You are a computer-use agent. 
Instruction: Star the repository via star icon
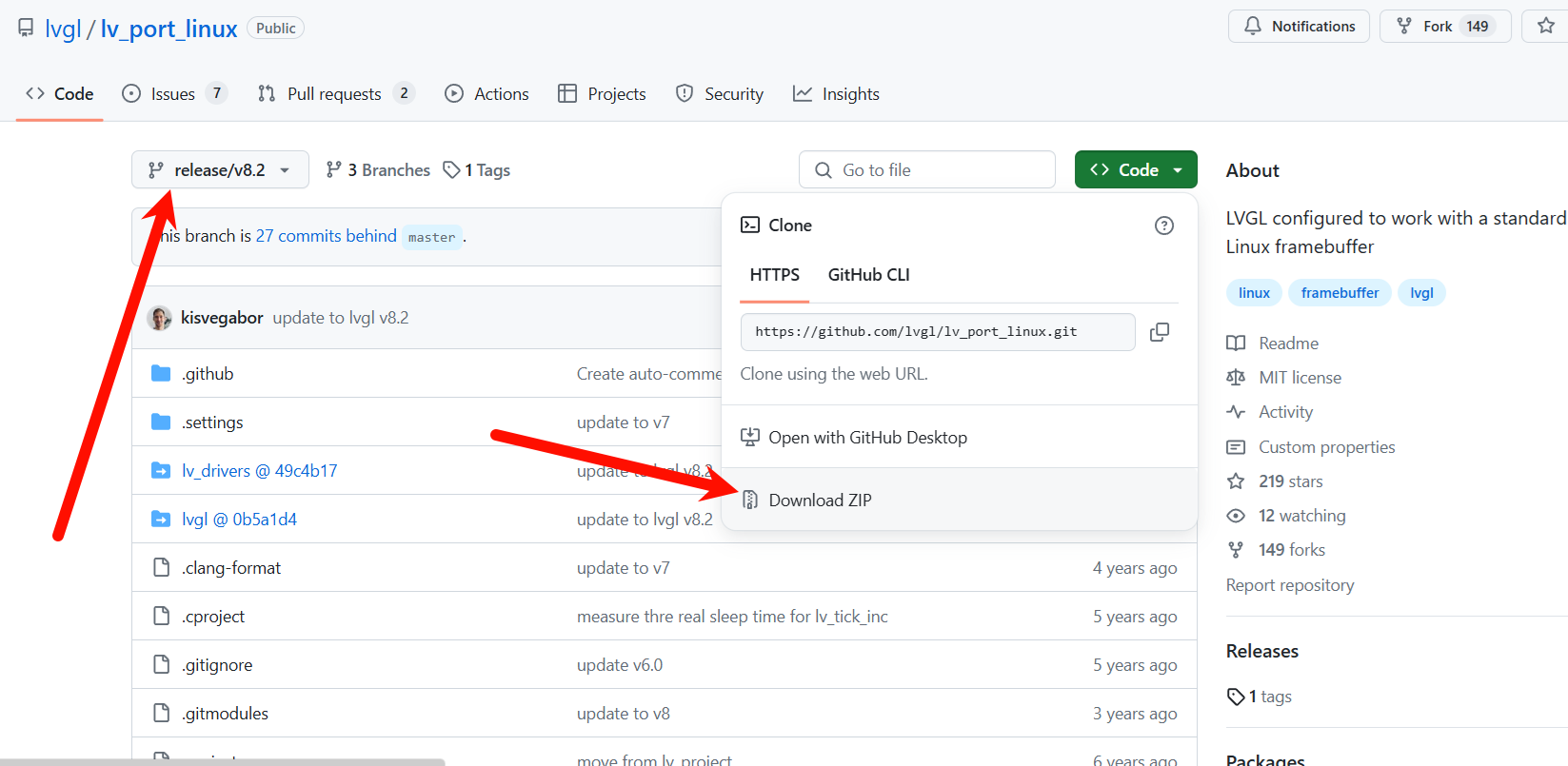tap(1546, 27)
